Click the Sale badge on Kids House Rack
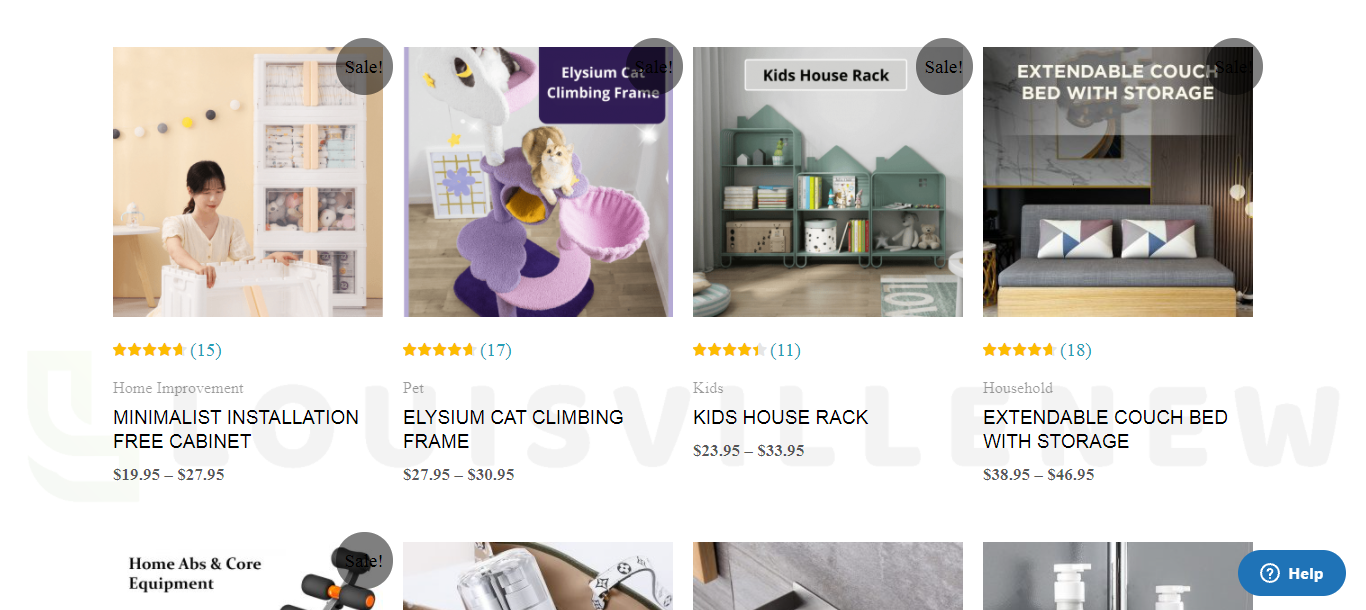 944,67
